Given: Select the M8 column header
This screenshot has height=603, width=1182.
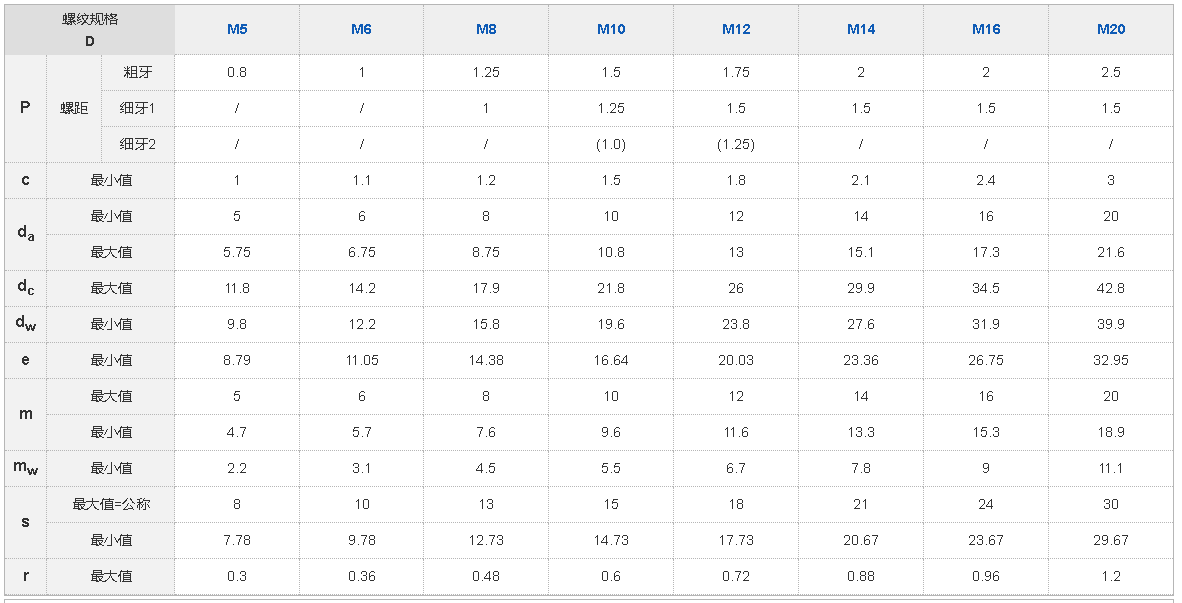Looking at the screenshot, I should (x=486, y=29).
